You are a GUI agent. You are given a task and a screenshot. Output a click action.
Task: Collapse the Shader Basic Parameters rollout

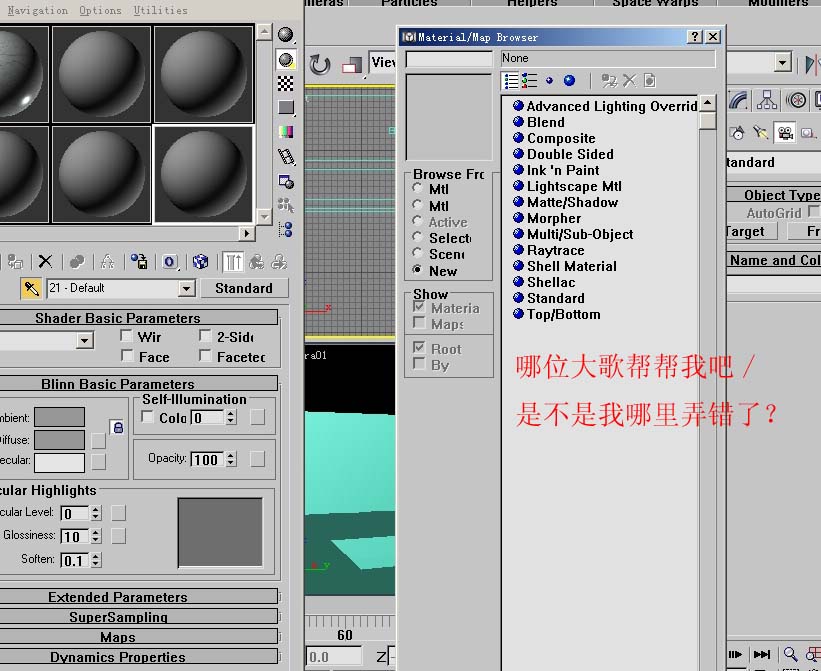(x=138, y=318)
